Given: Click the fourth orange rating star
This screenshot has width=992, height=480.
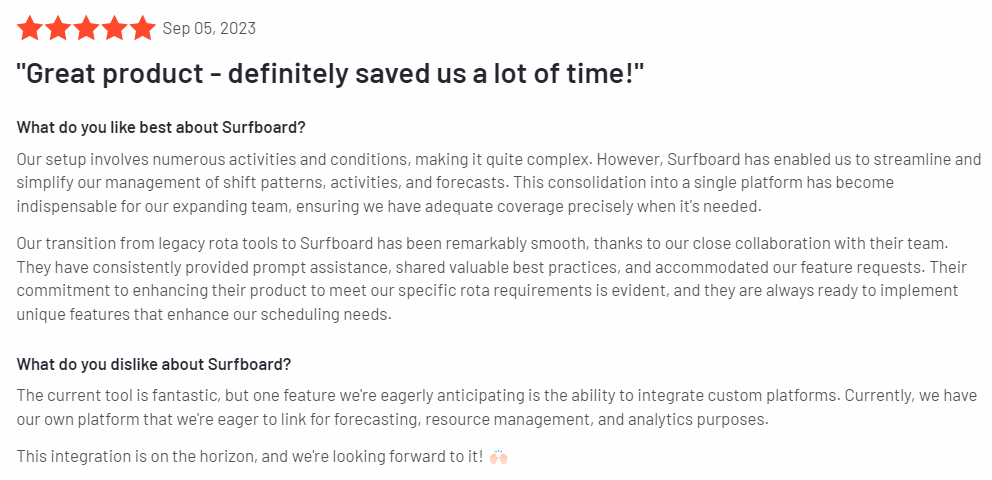Looking at the screenshot, I should (x=115, y=28).
